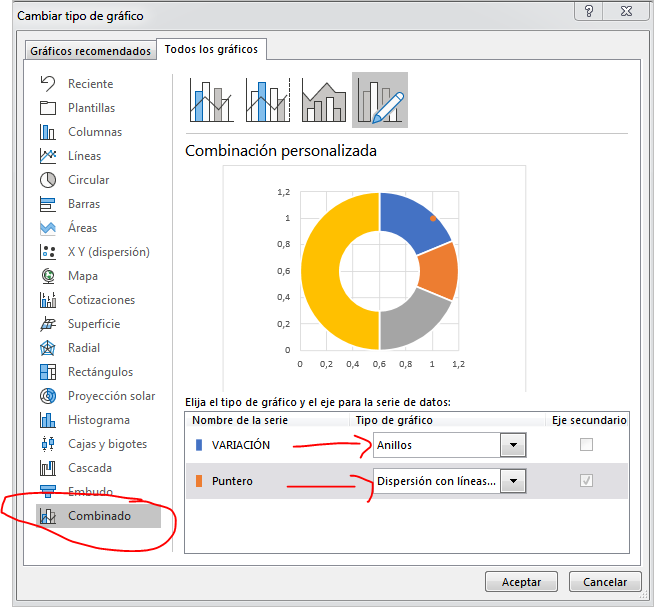
Task: Select the Combinado chart icon
Action: [48, 516]
